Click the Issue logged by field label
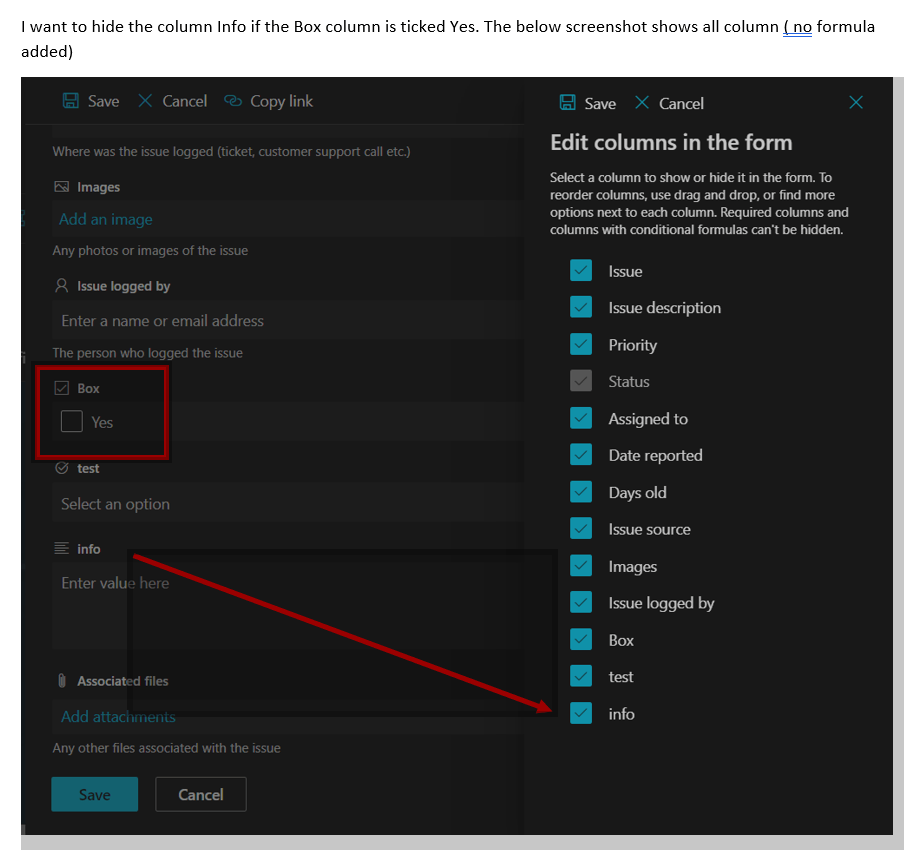The image size is (916, 865). click(124, 286)
